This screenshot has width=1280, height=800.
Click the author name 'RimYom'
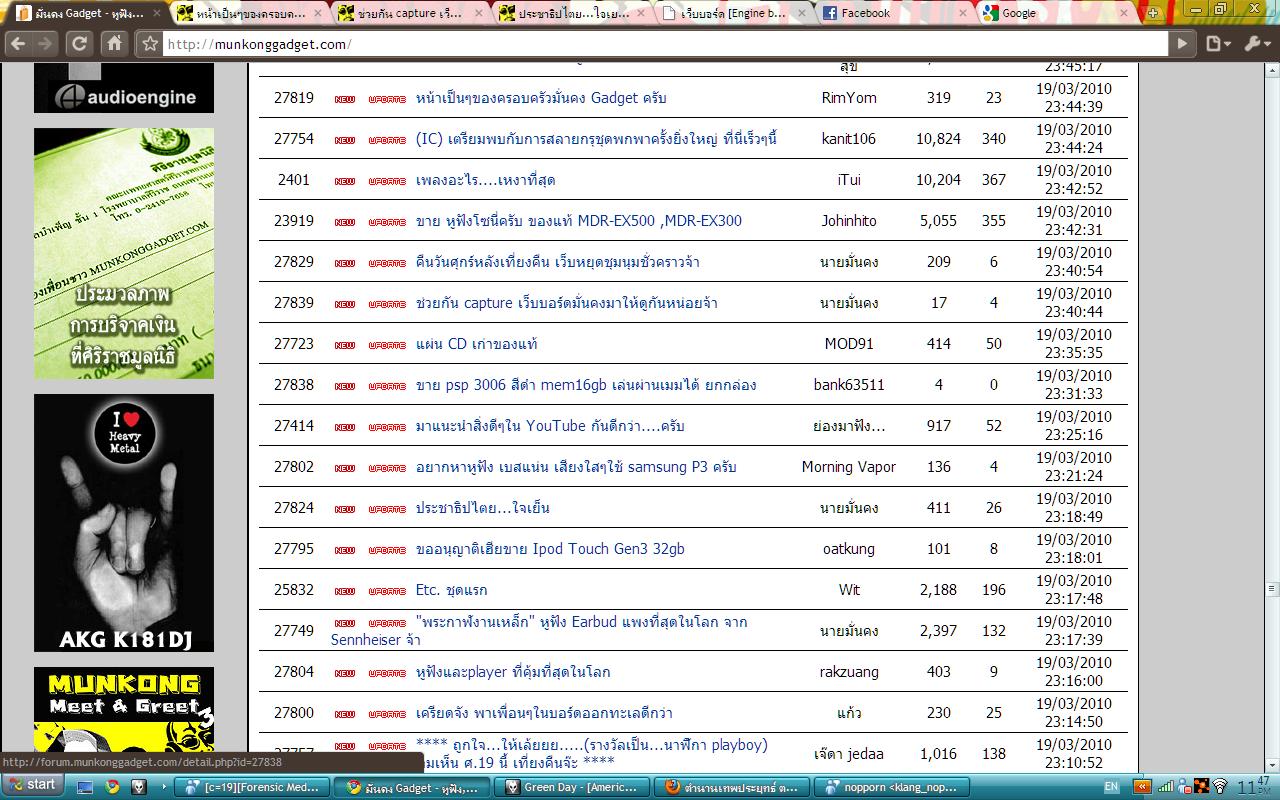click(849, 98)
